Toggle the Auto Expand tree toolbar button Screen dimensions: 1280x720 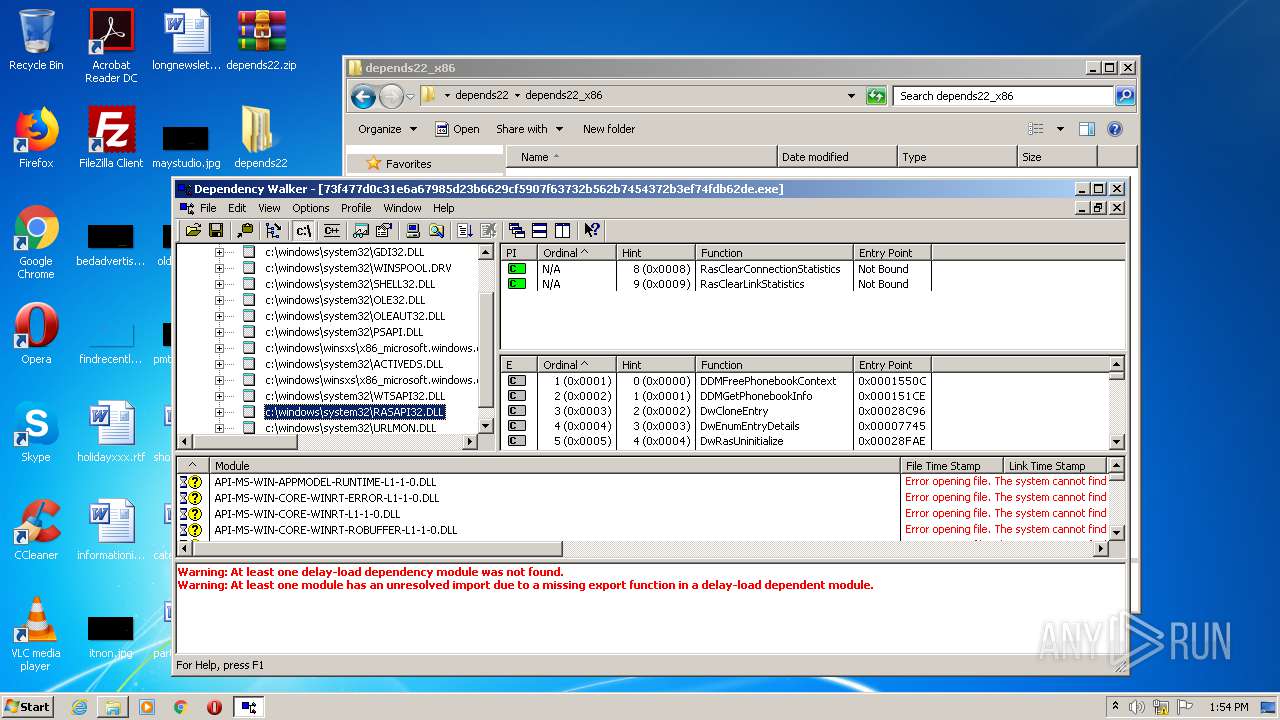tap(273, 230)
